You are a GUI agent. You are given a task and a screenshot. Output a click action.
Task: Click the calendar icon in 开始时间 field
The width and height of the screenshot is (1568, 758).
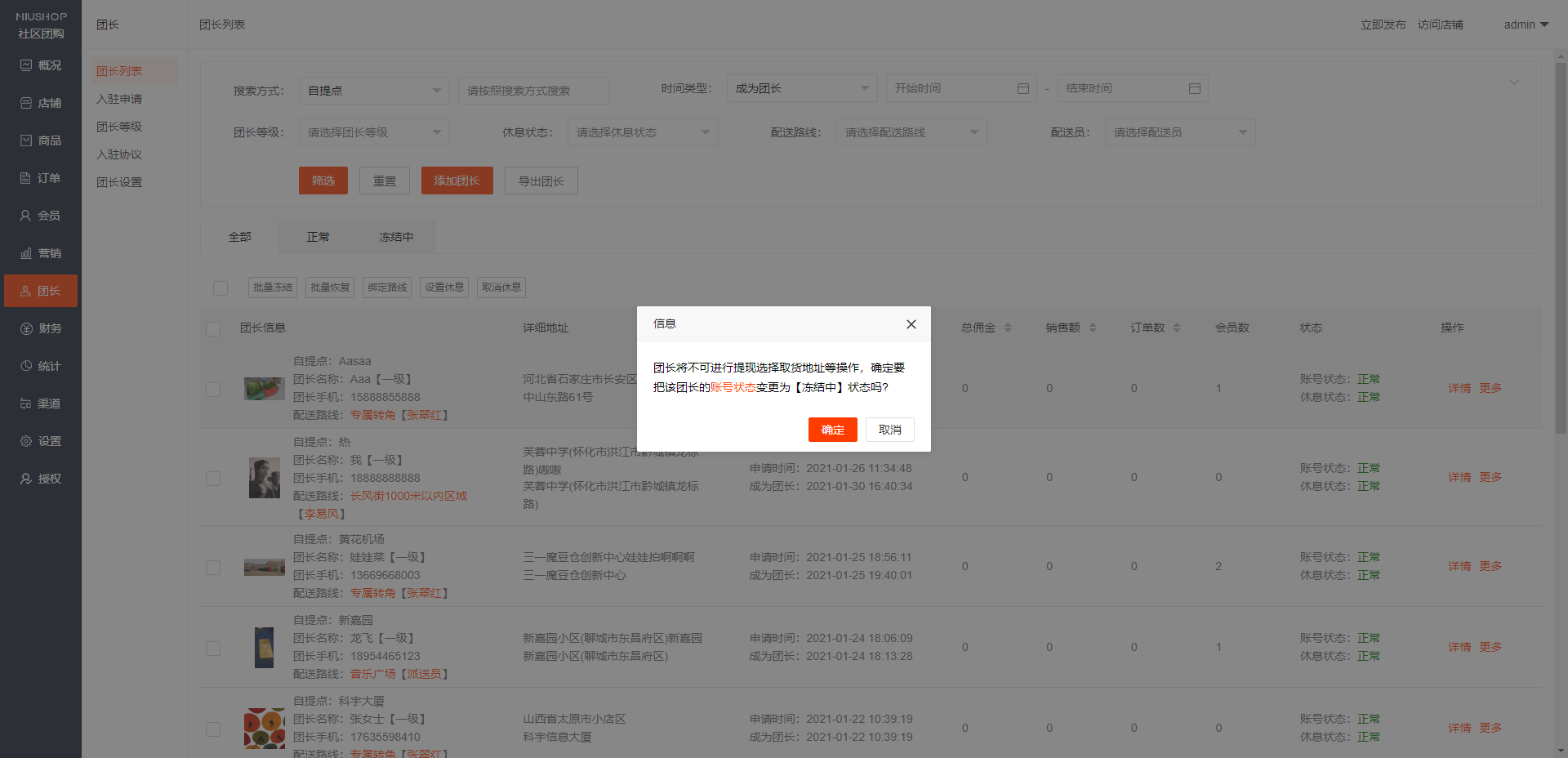pos(1022,88)
